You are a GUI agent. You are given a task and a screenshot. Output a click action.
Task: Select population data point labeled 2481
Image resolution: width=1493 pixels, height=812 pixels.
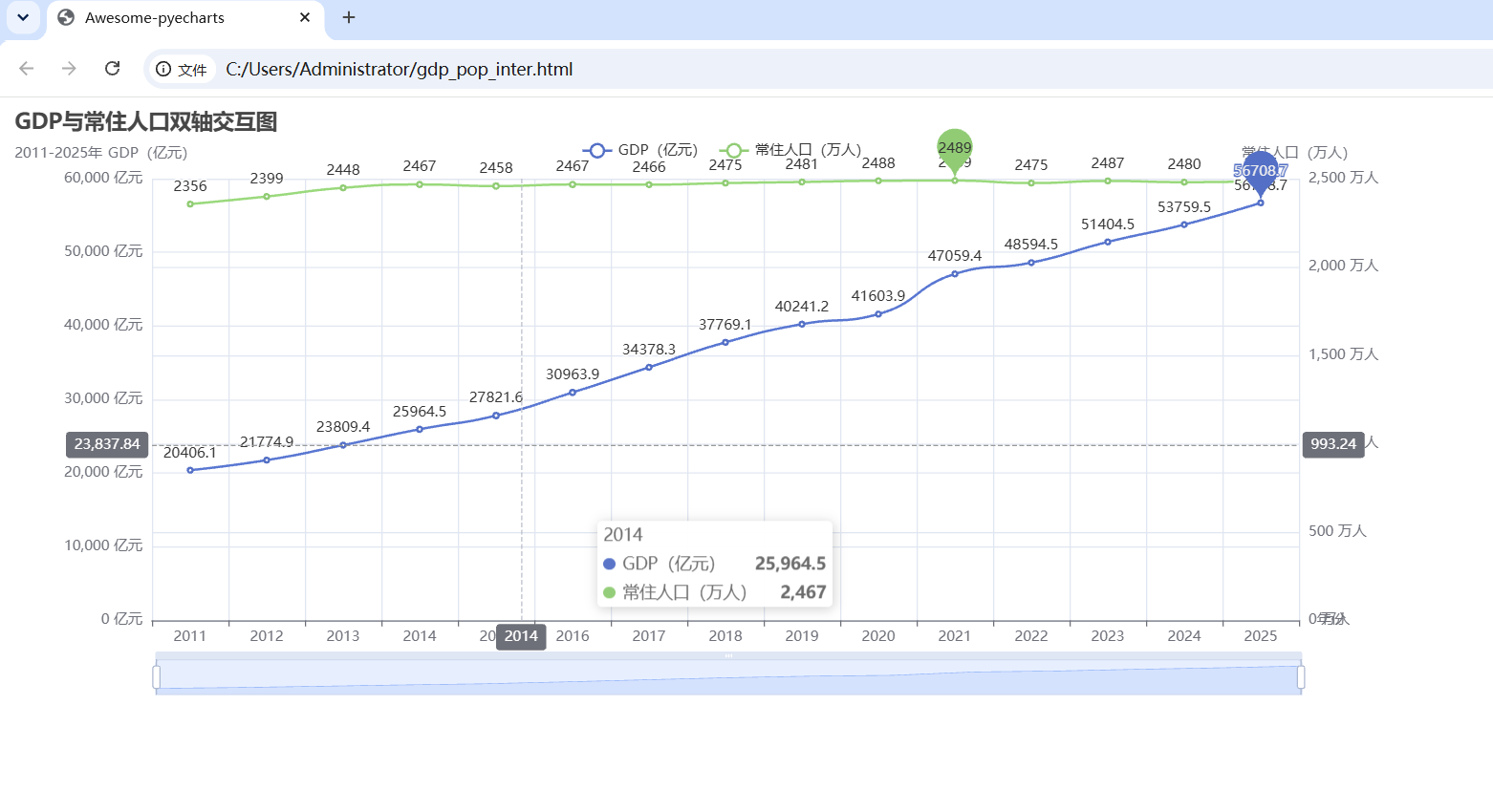802,182
